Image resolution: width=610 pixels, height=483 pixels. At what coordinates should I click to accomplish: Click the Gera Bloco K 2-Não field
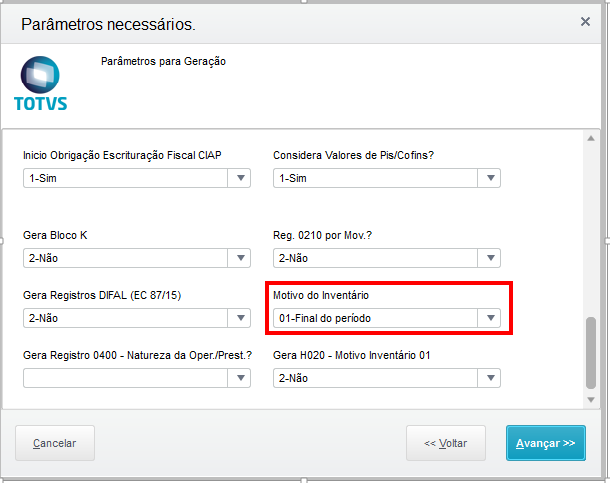point(126,258)
